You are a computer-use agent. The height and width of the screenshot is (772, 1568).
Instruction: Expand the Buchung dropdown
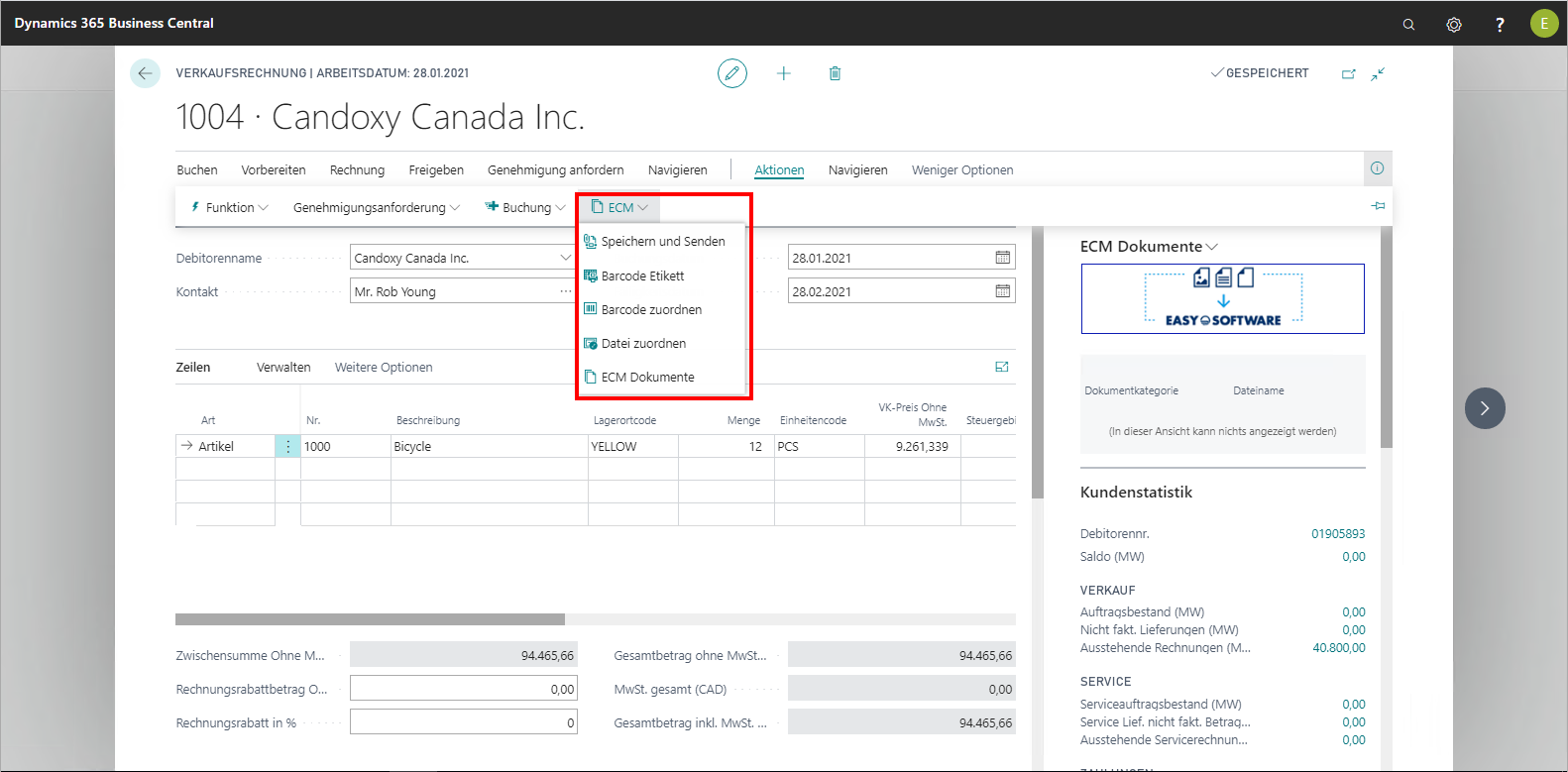525,207
